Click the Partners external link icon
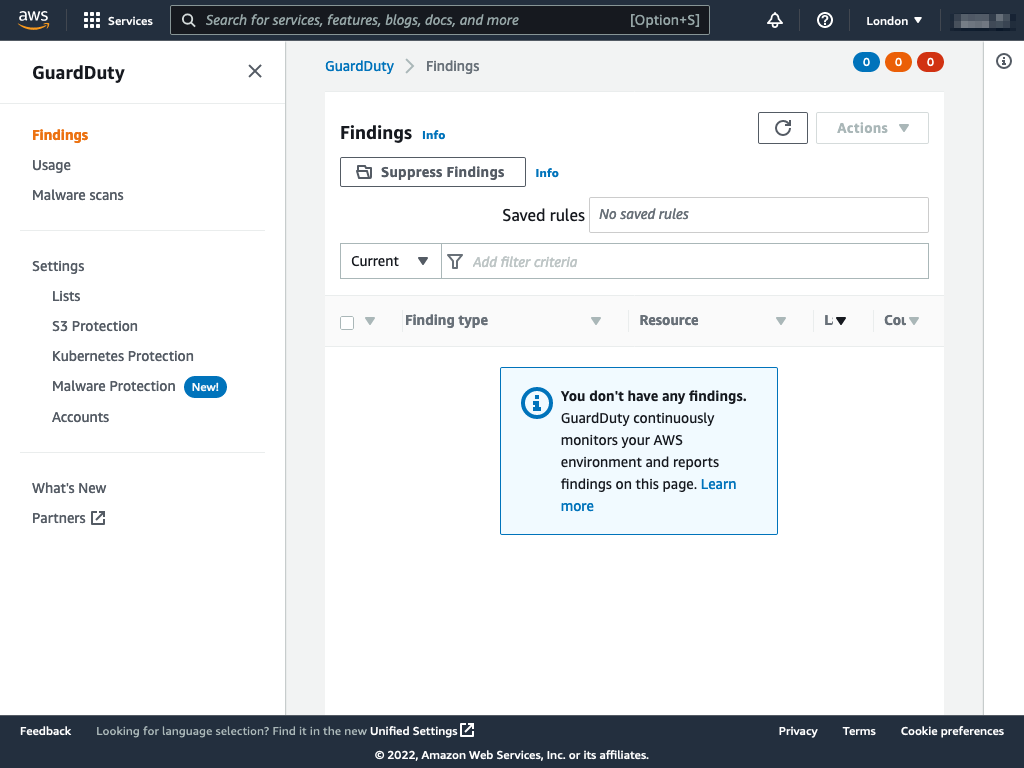The width and height of the screenshot is (1024, 768). point(97,517)
